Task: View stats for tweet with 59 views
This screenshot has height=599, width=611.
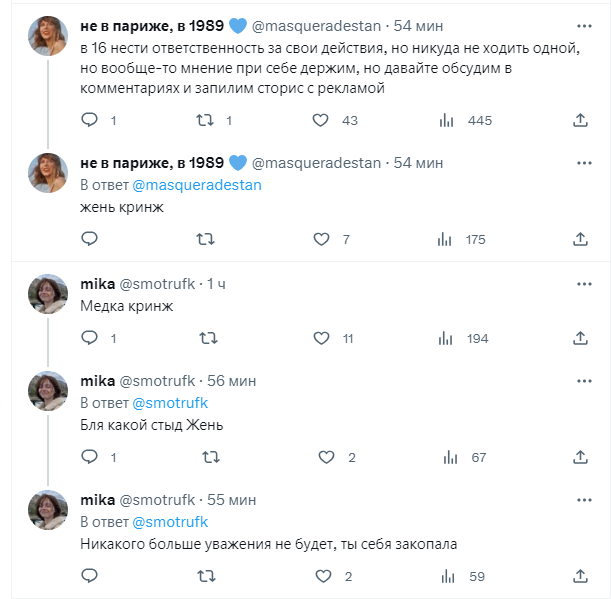Action: 446,576
